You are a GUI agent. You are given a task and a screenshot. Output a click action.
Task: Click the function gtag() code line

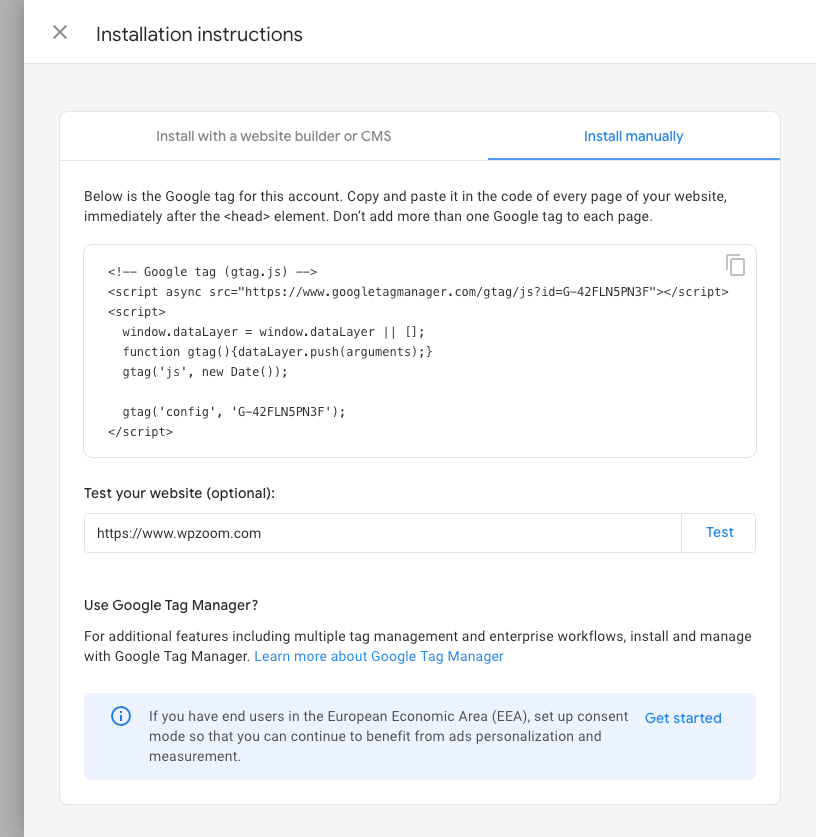pyautogui.click(x=278, y=352)
